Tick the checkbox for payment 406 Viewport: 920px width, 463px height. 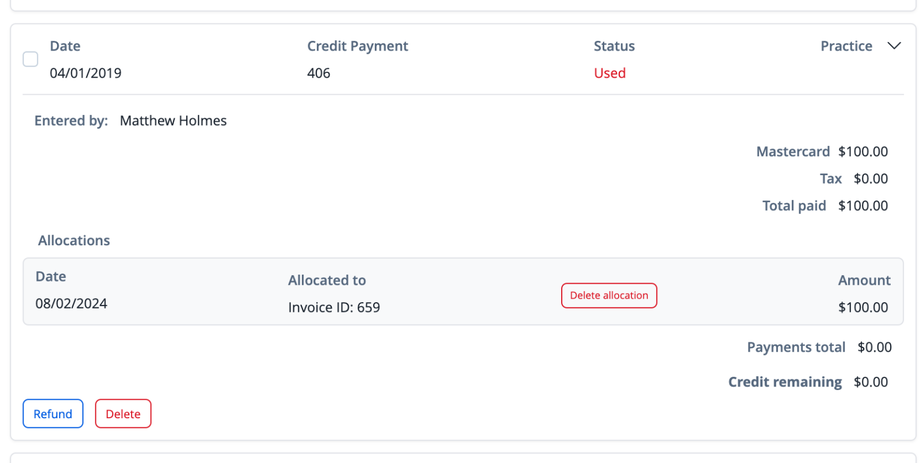[x=31, y=59]
